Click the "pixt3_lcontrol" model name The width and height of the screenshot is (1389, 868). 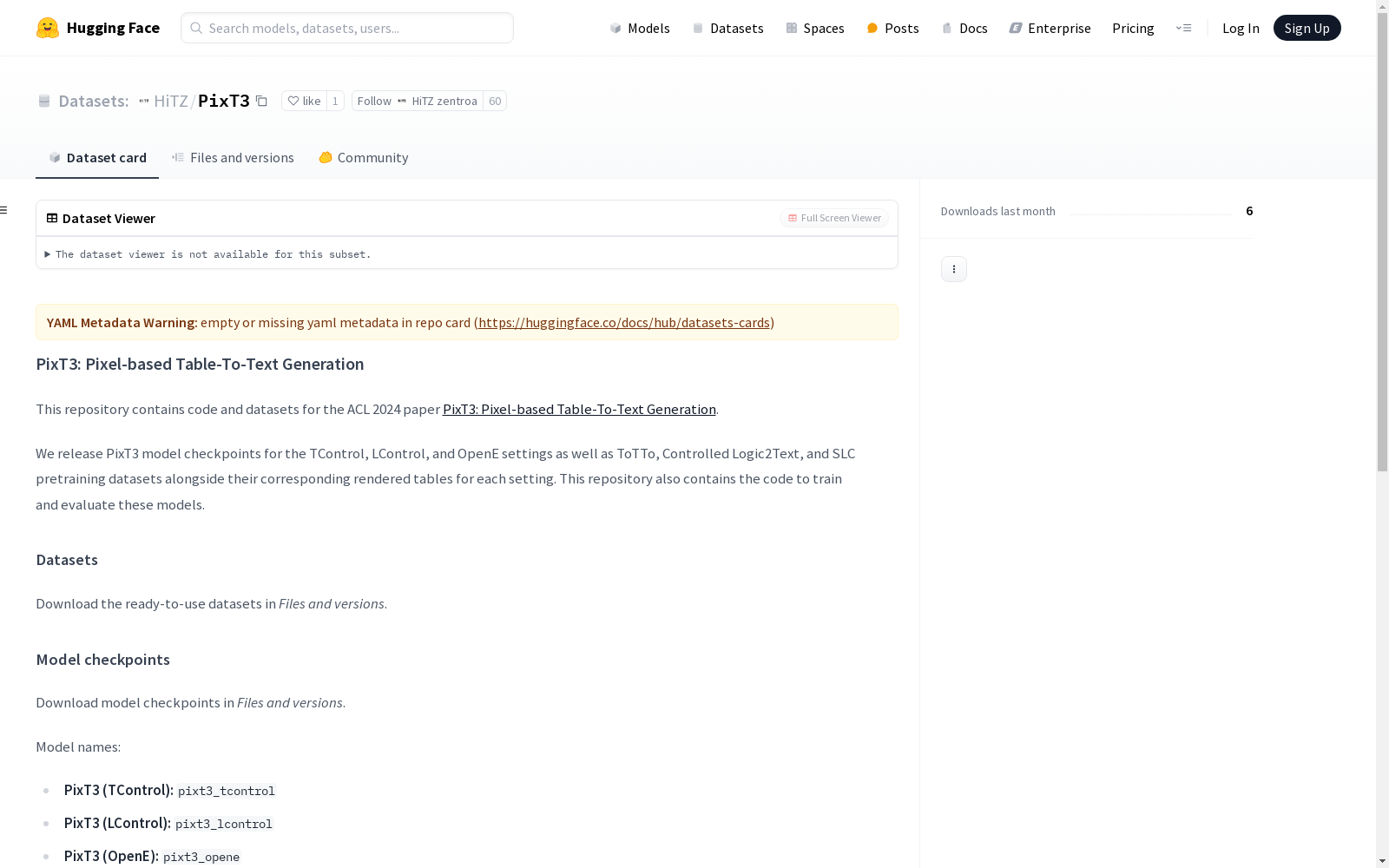click(x=224, y=824)
